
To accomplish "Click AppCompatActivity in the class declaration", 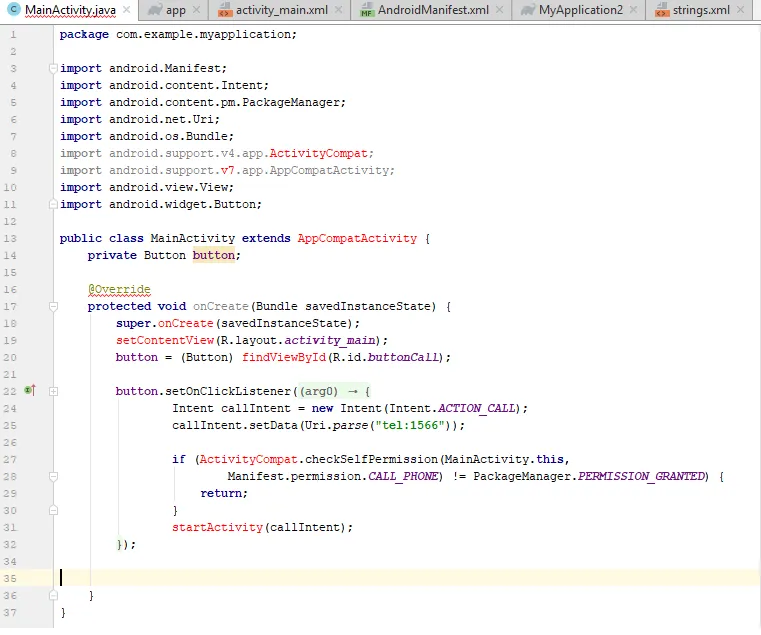I will [357, 238].
